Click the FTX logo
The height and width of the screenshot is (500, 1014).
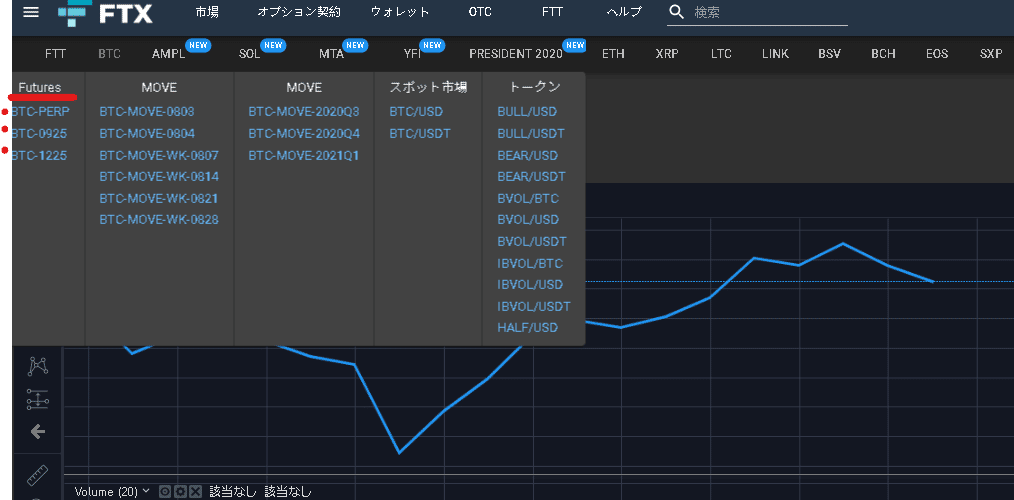(x=105, y=13)
